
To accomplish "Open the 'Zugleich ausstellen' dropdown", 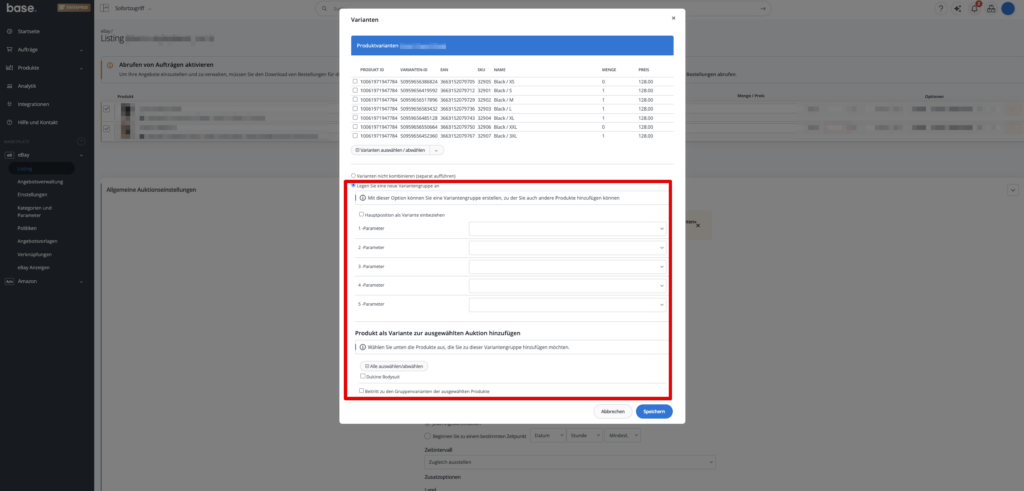I will click(570, 462).
